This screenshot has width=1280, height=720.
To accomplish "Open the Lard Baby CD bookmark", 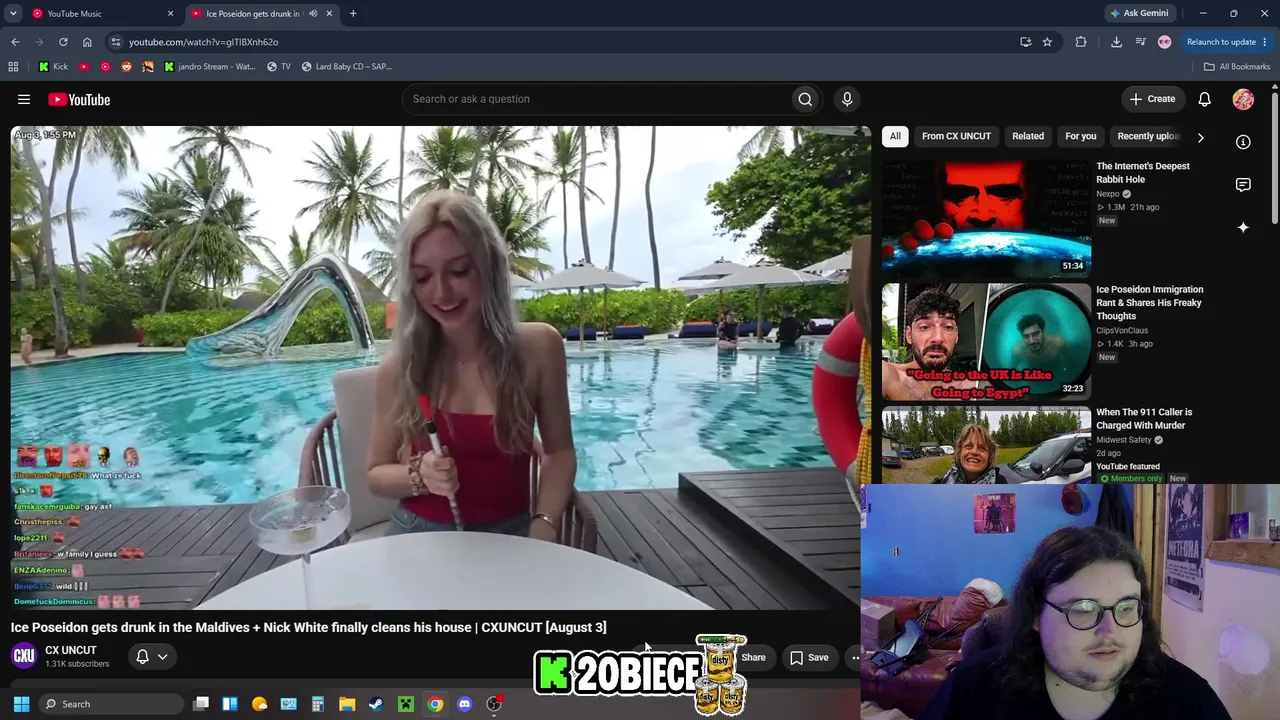I will pos(346,67).
